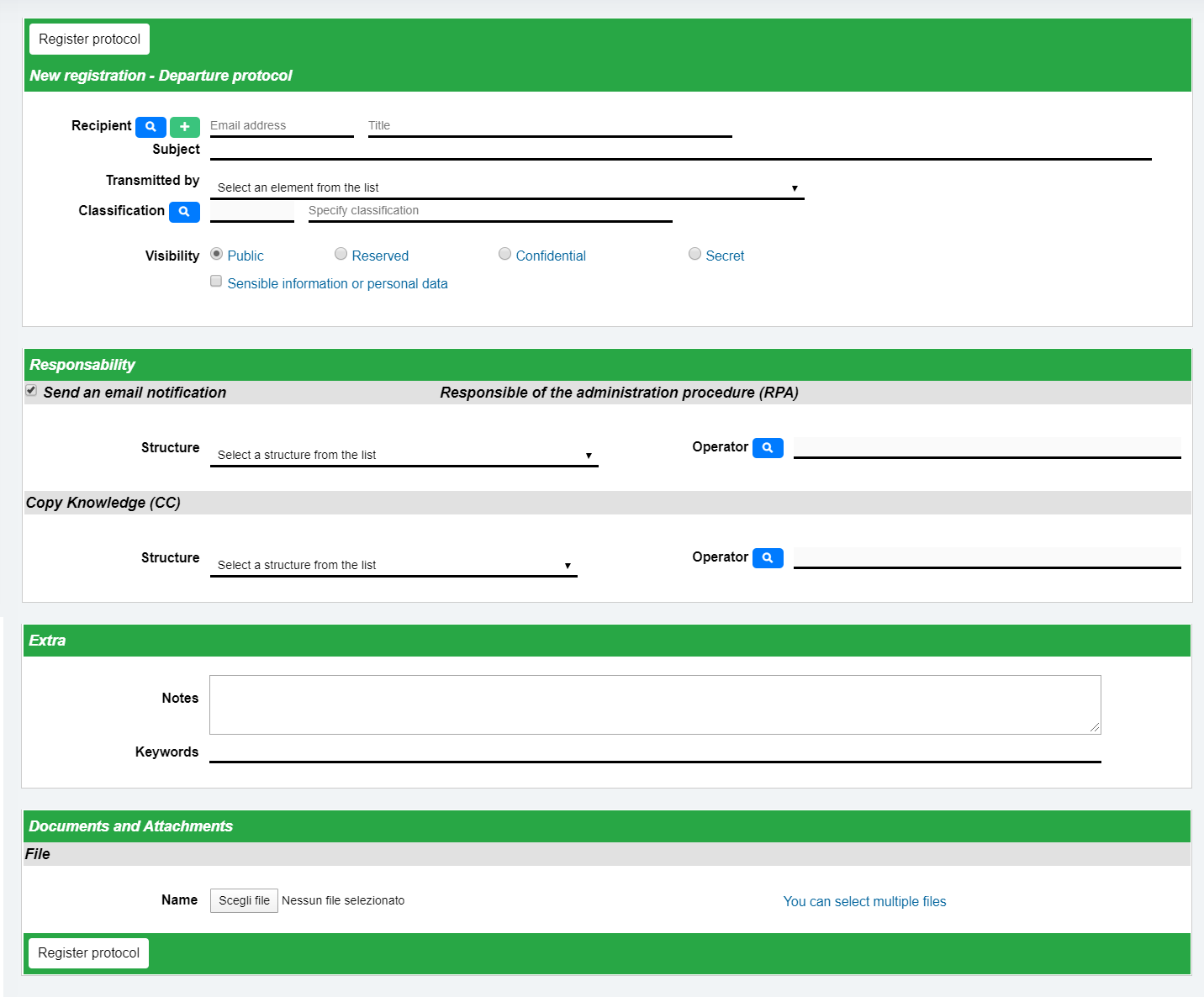The image size is (1204, 997).
Task: Click the Documents and Attachments header
Action: pos(607,826)
